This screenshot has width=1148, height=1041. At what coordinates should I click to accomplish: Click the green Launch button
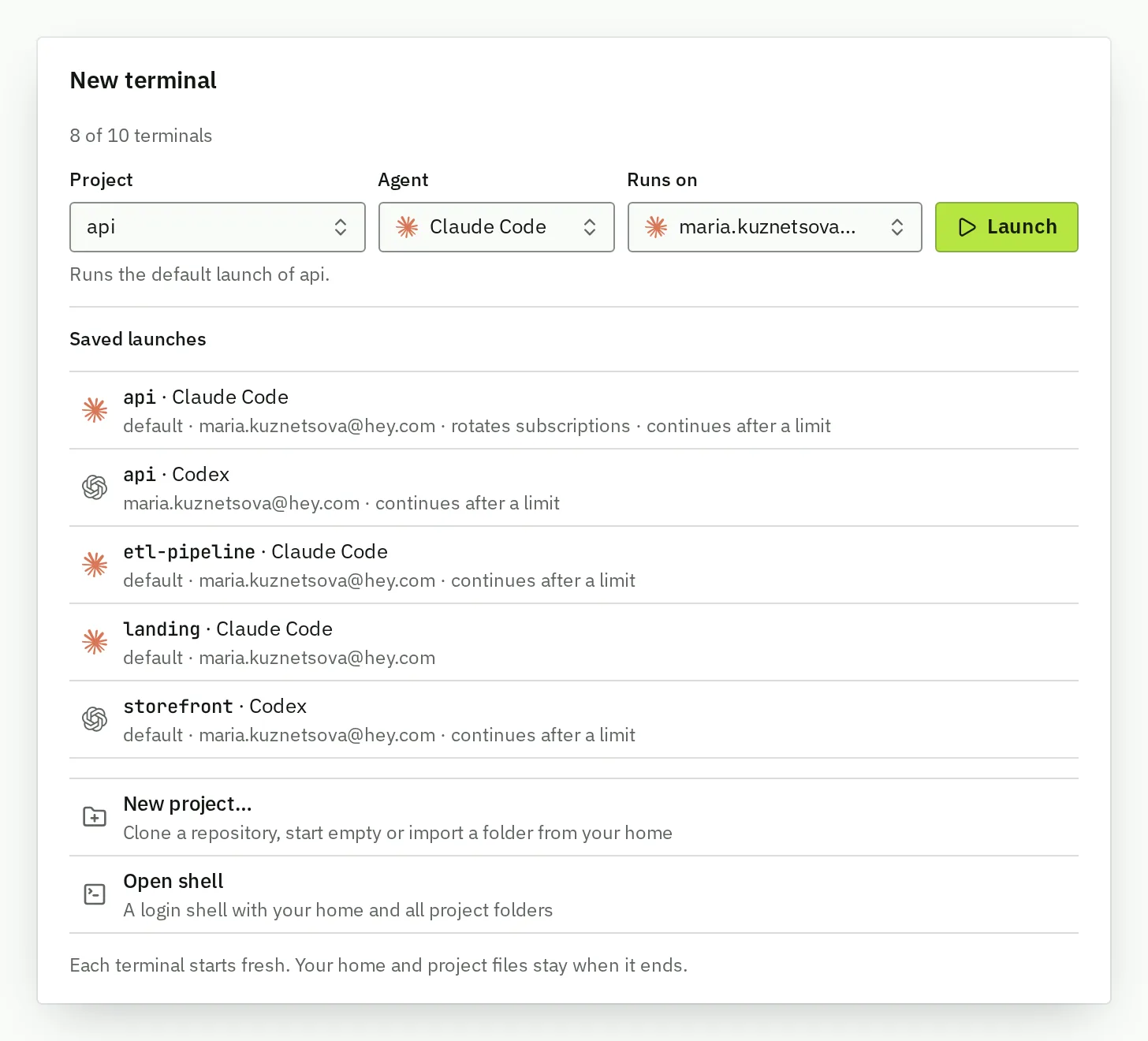pyautogui.click(x=1007, y=227)
